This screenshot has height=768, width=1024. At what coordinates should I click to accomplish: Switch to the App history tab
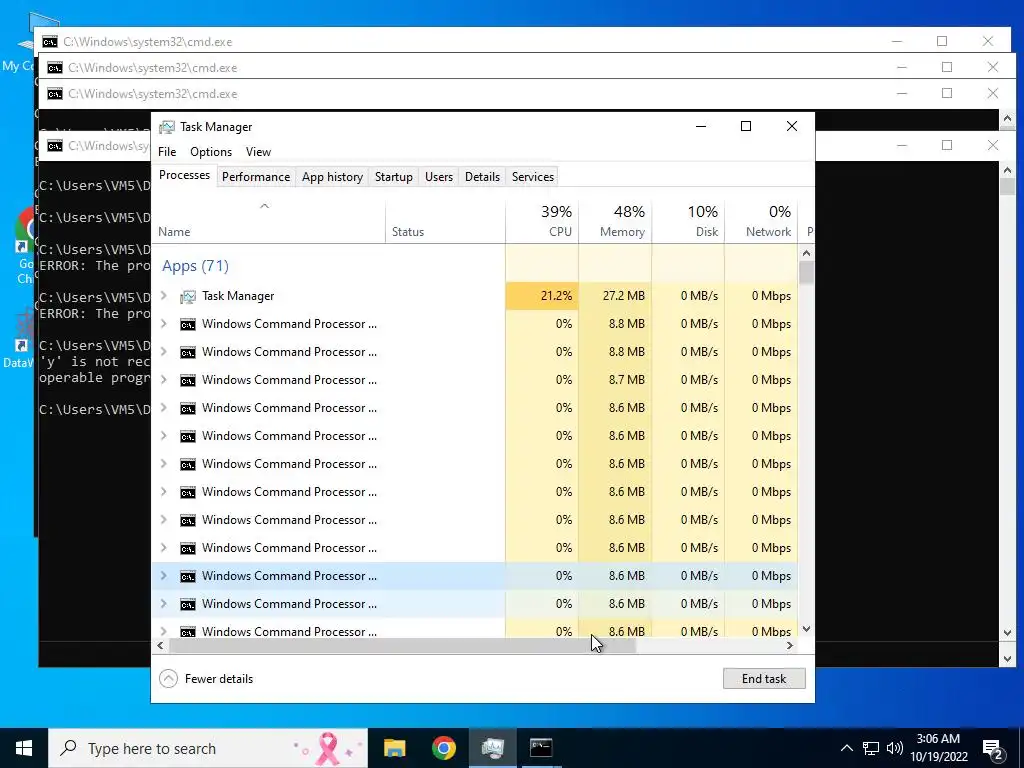point(332,177)
